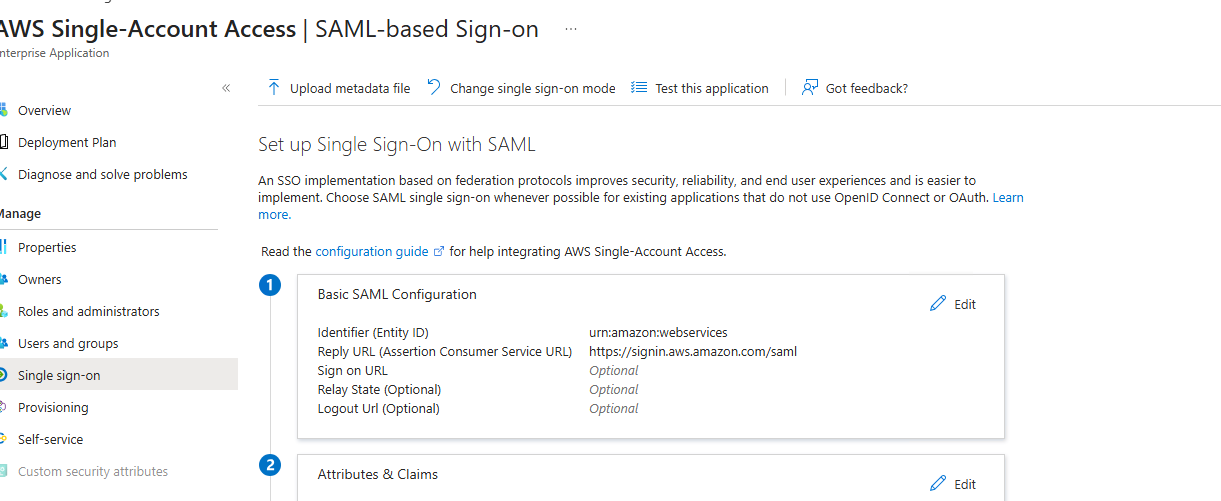Click the Provisioning sidebar icon
This screenshot has width=1221, height=501.
[3, 407]
